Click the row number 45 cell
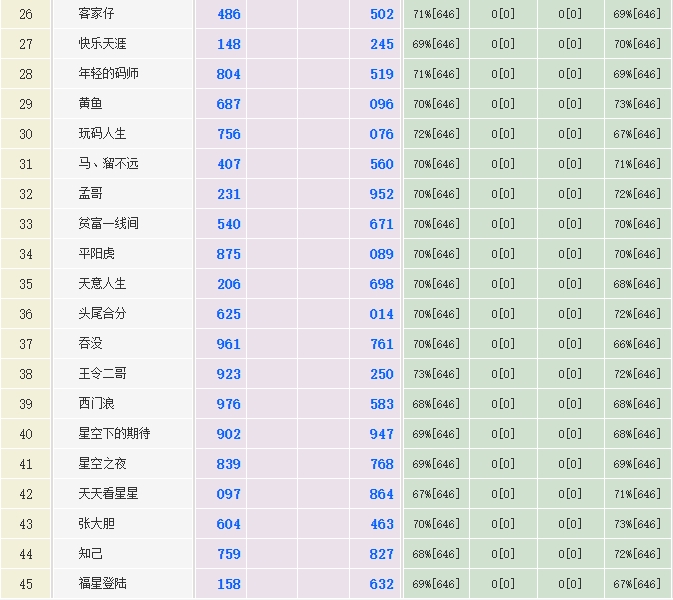 click(26, 584)
